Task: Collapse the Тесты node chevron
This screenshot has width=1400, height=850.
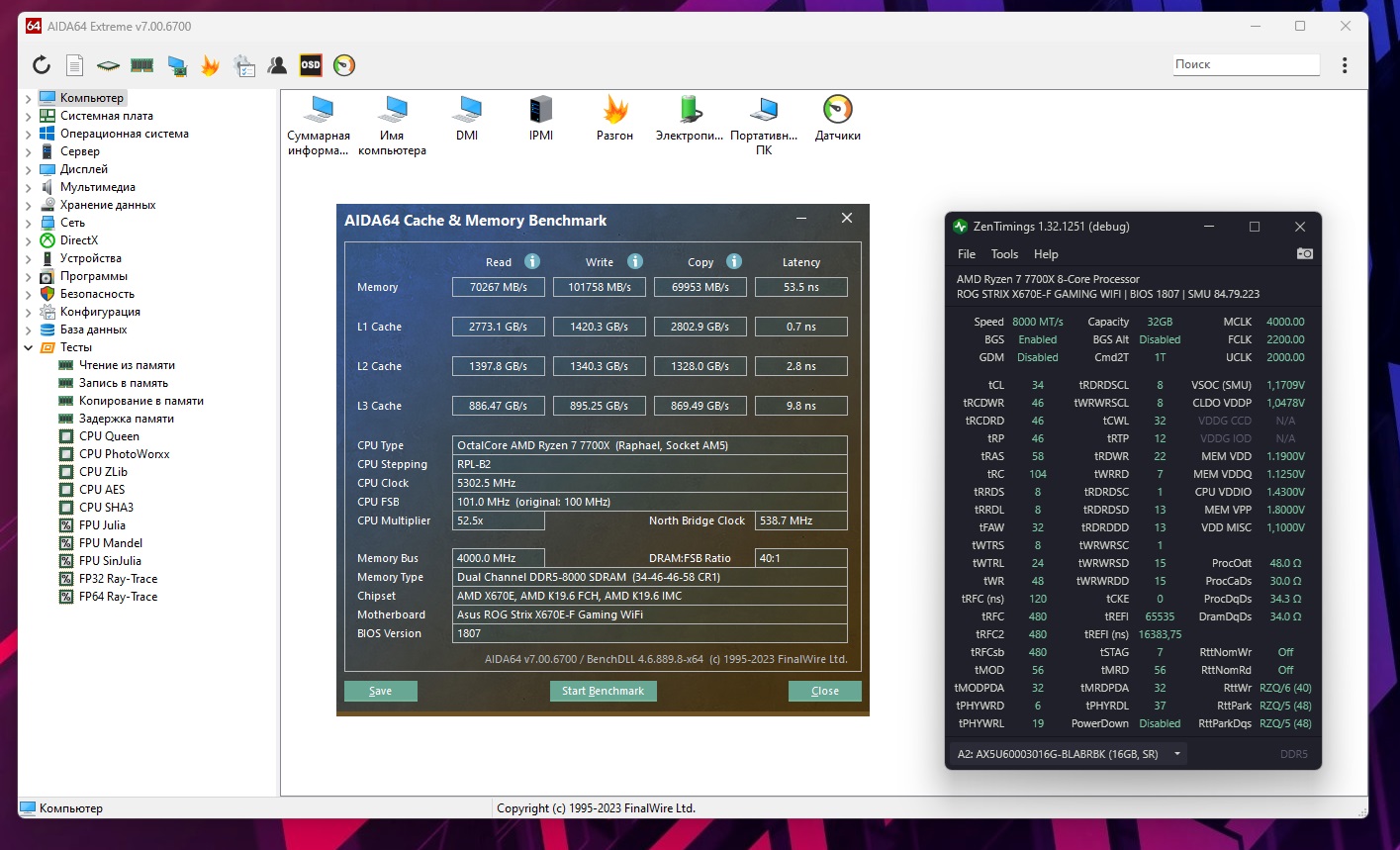Action: click(x=28, y=347)
